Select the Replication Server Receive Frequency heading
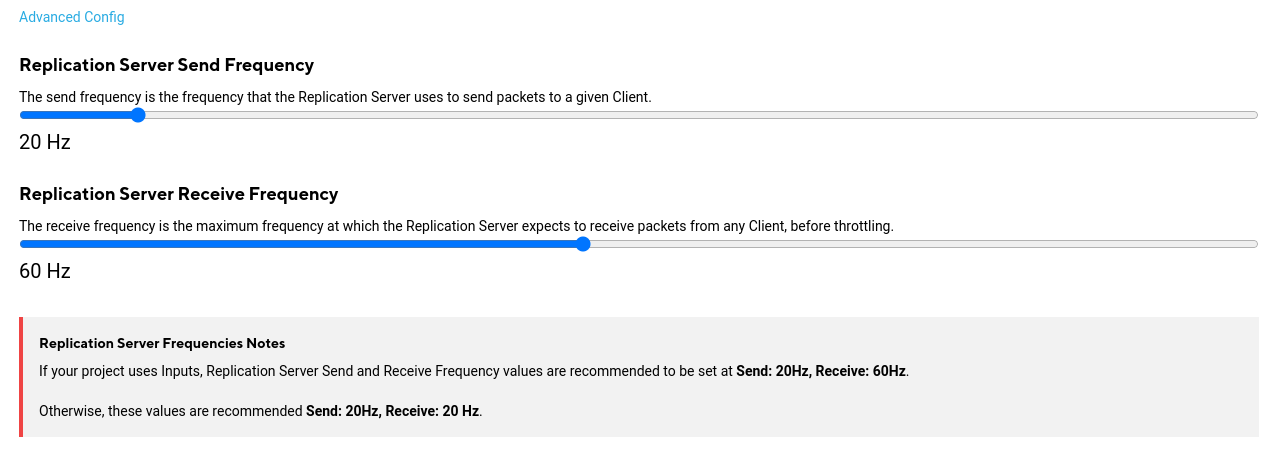 (x=178, y=194)
